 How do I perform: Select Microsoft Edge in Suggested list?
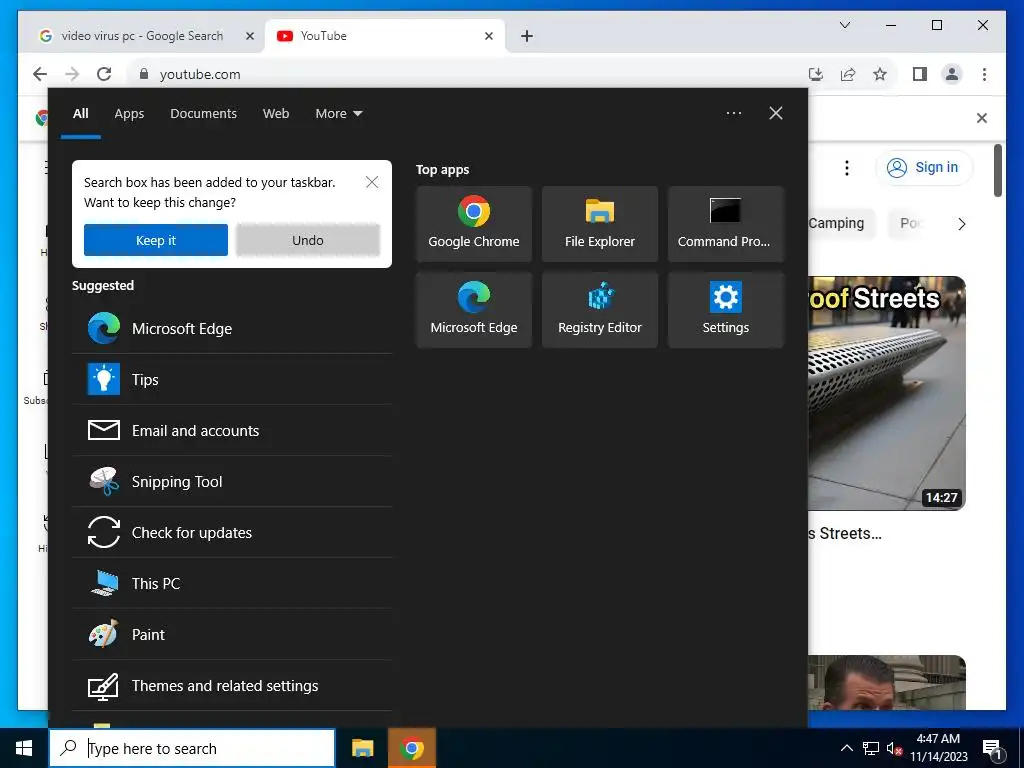[232, 328]
